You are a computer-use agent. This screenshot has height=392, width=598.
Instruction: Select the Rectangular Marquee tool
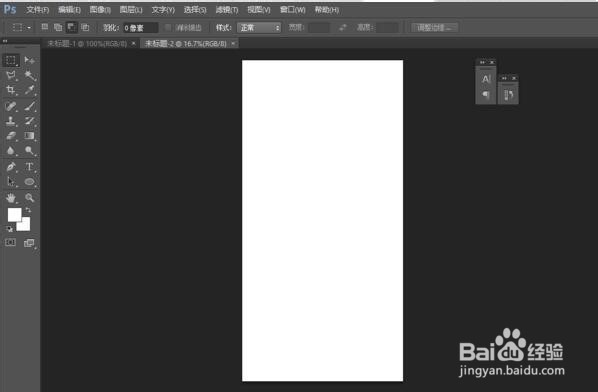(11, 60)
